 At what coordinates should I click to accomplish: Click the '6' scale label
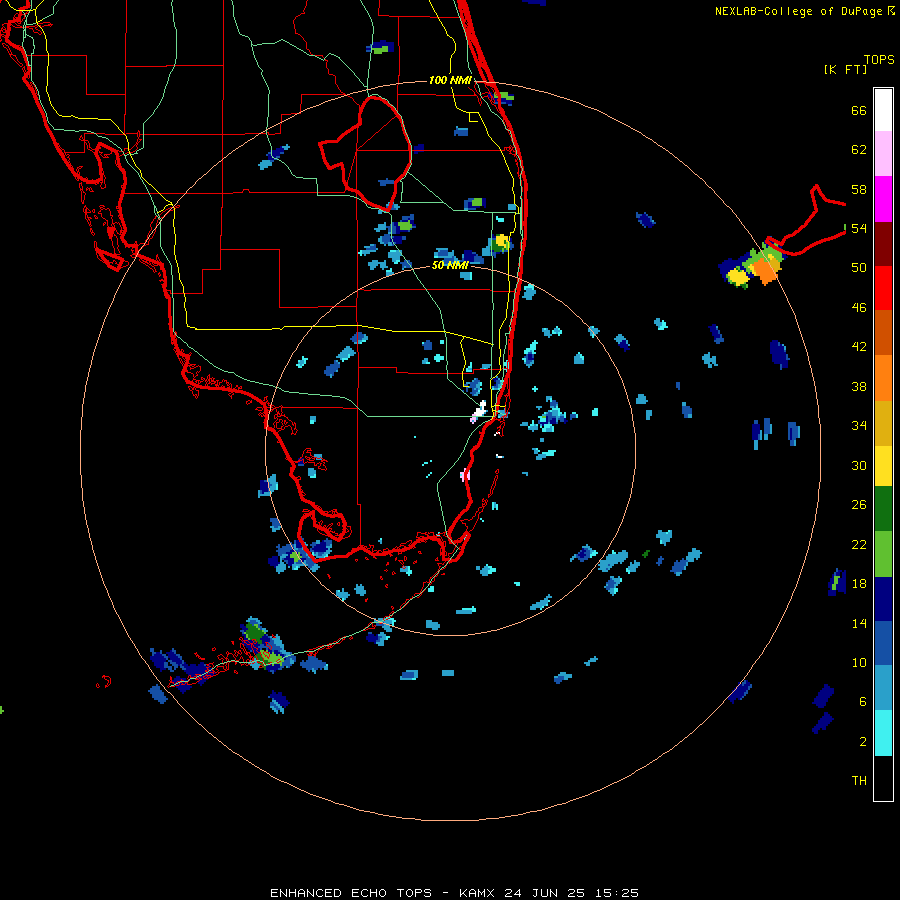pos(863,701)
